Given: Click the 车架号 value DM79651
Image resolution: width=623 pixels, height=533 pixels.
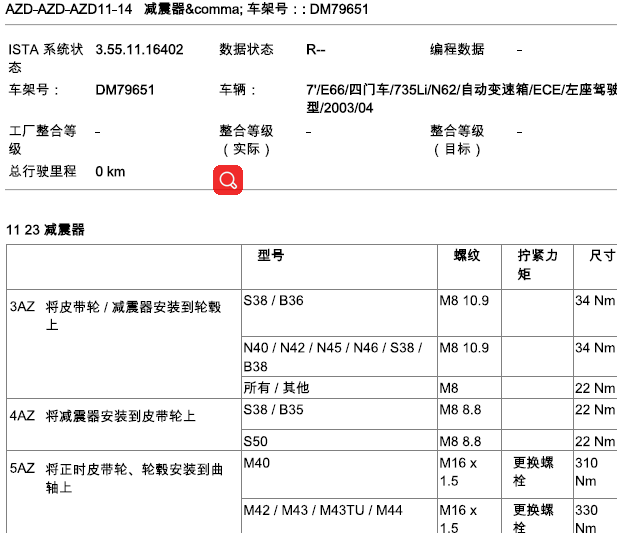Looking at the screenshot, I should (125, 90).
